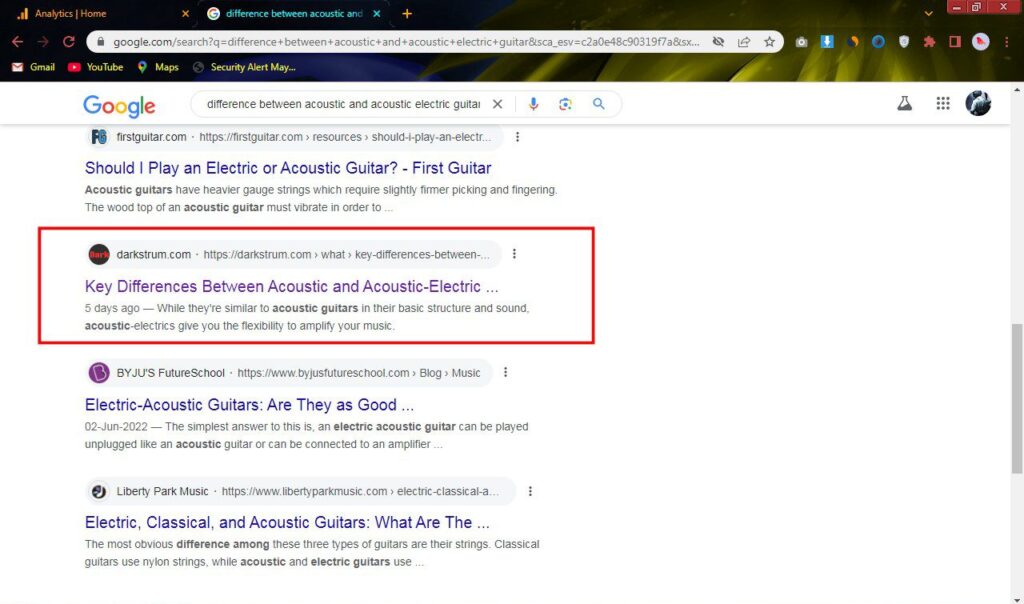Open 'Should I Play an Electric or Acoustic Guitar?' result

pos(288,168)
